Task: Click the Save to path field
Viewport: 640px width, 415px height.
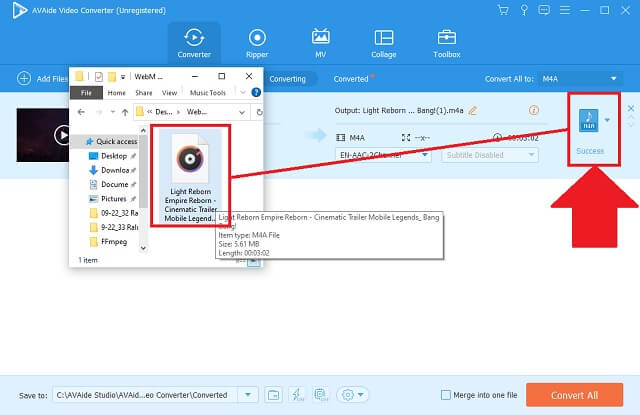Action: tap(145, 395)
